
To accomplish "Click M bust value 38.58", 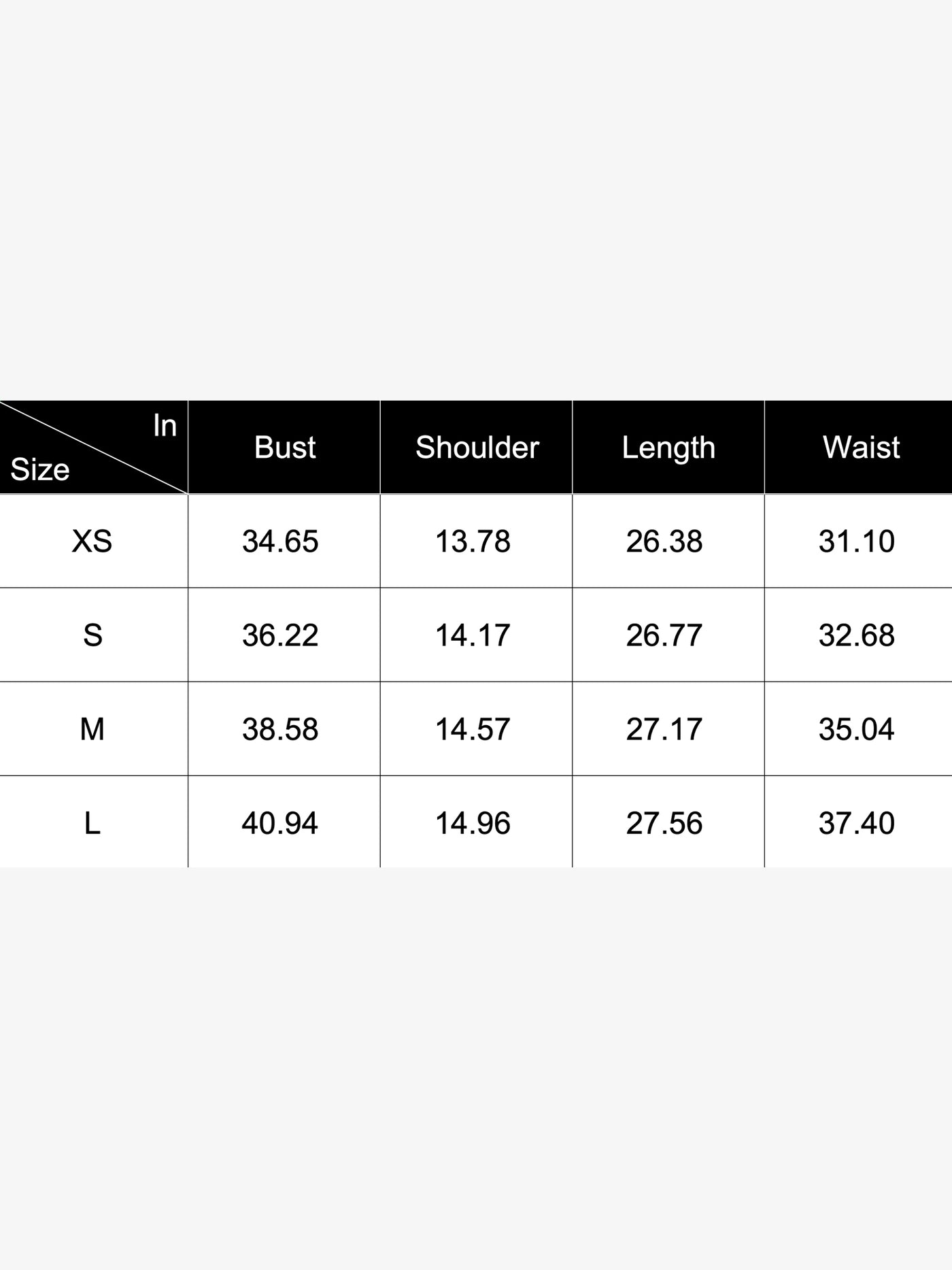I will click(280, 729).
